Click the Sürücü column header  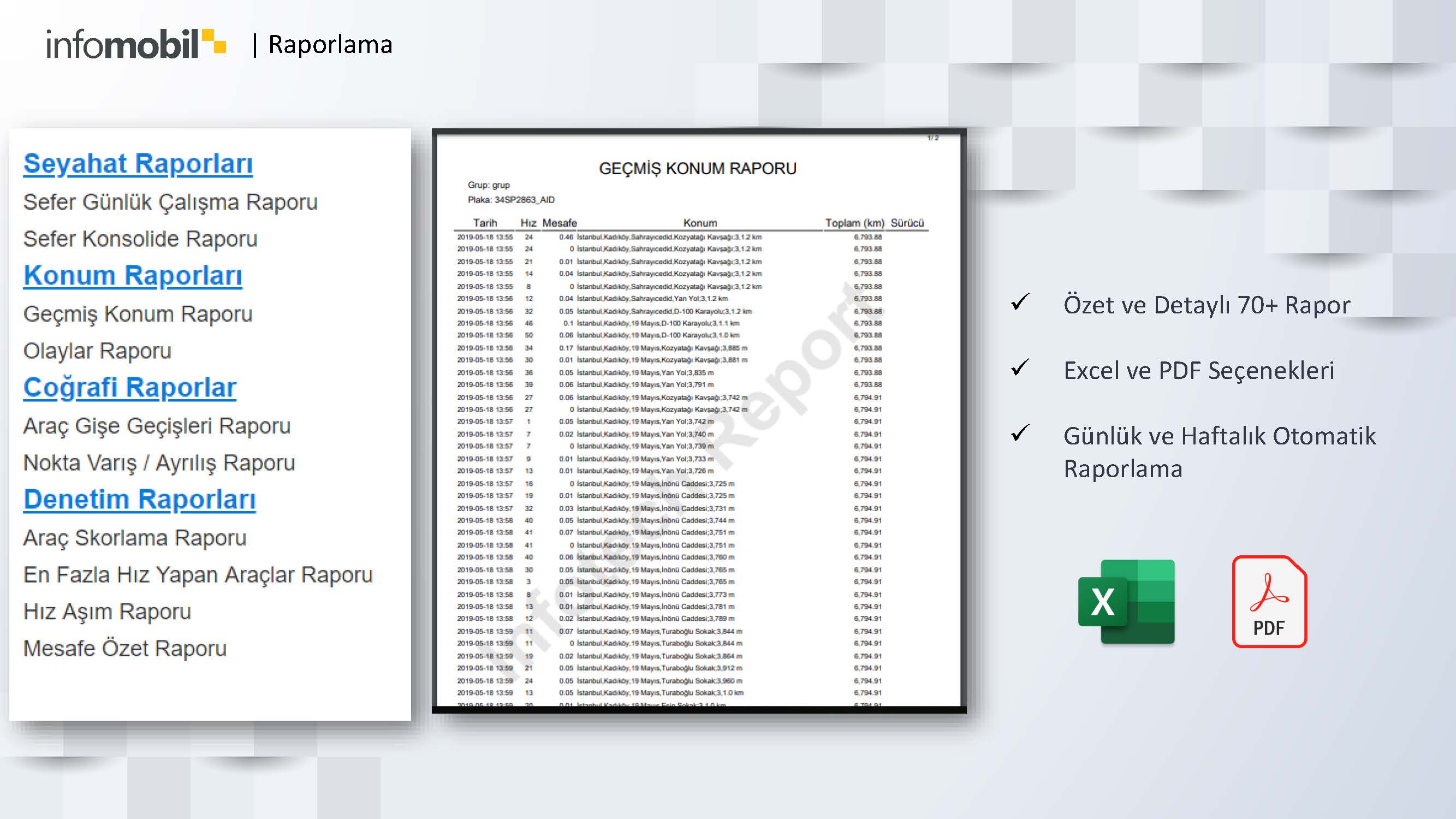(x=907, y=223)
